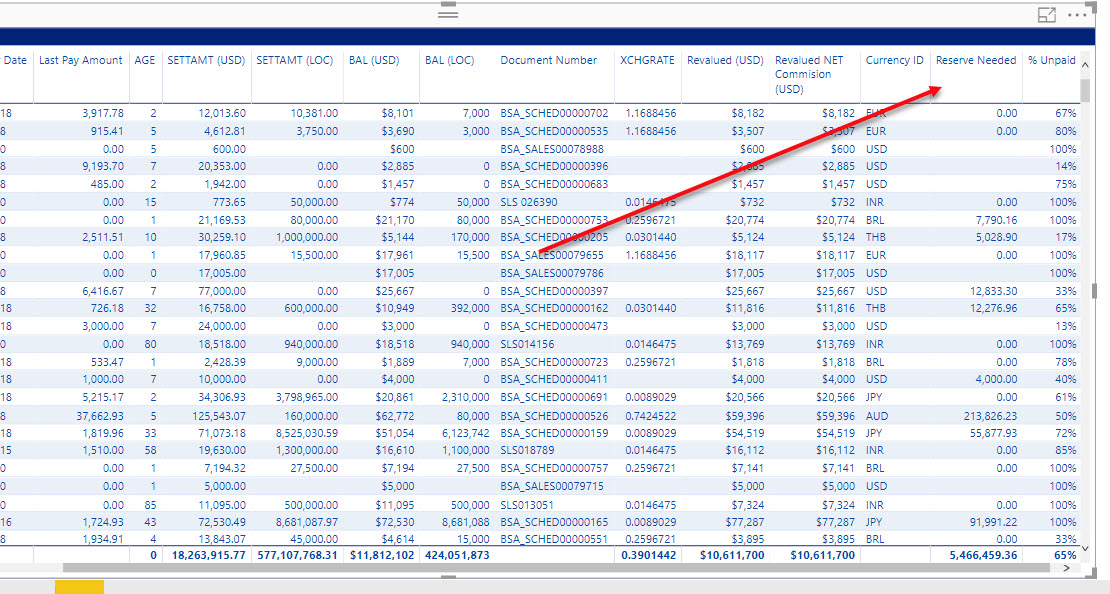Select document SLS018789 cell
This screenshot has width=1110, height=594.
[527, 450]
